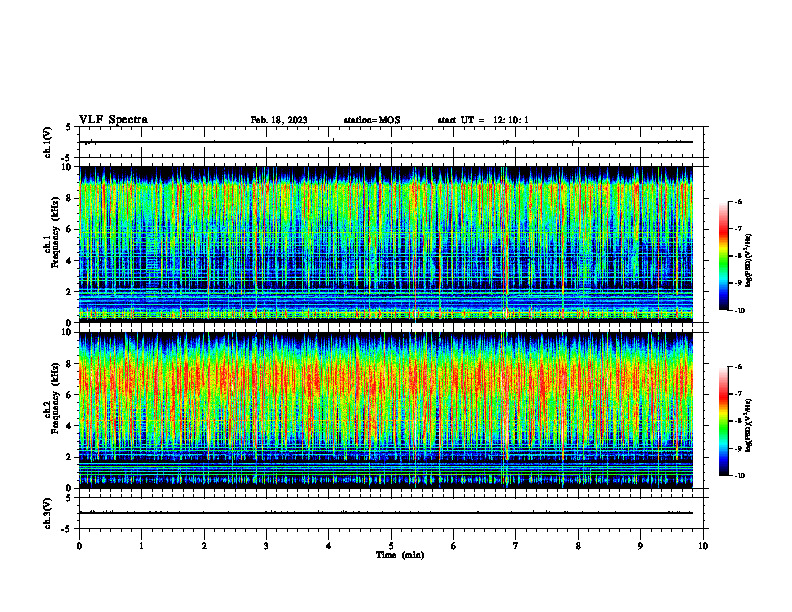
Task: Click the "station=MOS" header label
Action: pyautogui.click(x=372, y=120)
